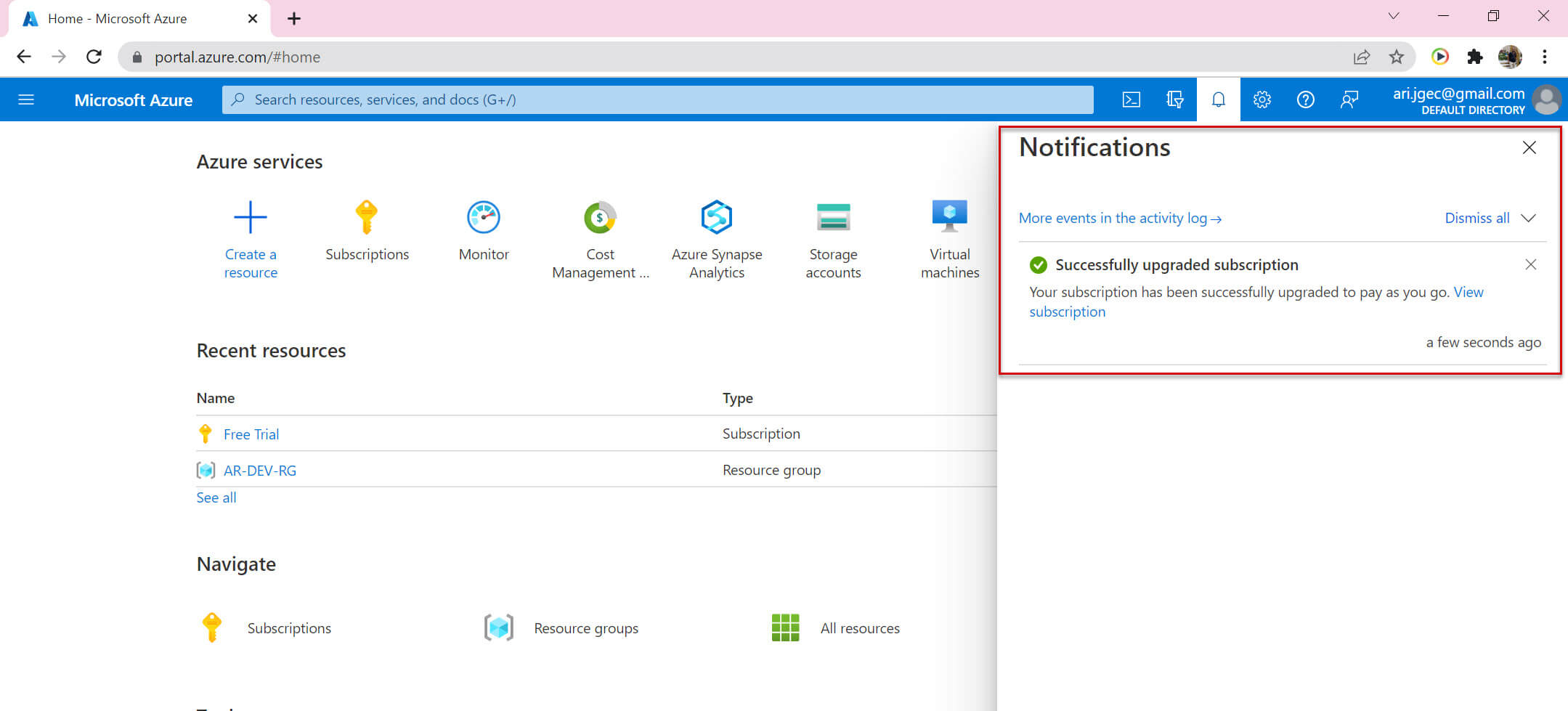Click See all recent resources
Viewport: 1568px width, 711px height.
tap(216, 497)
